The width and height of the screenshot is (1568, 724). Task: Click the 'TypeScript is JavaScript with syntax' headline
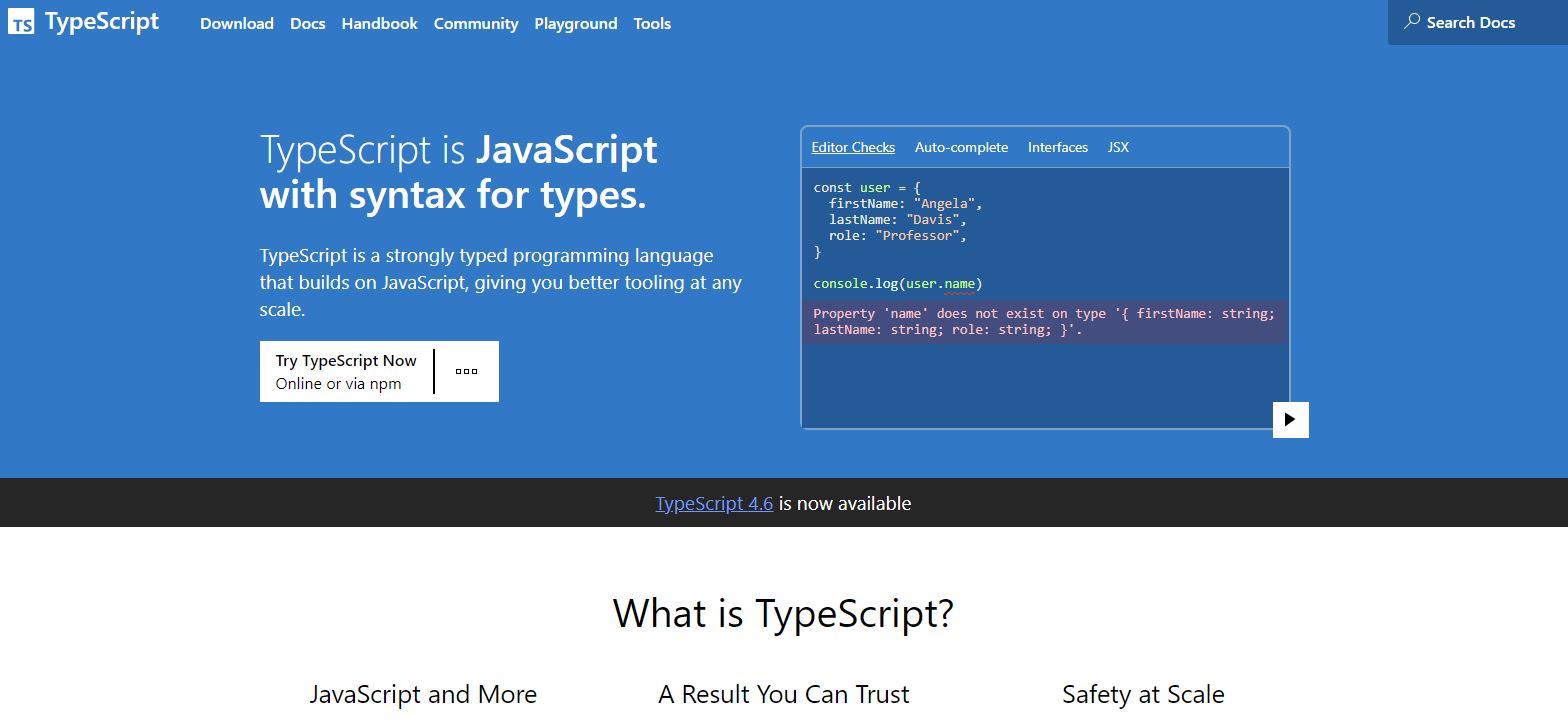pos(459,172)
